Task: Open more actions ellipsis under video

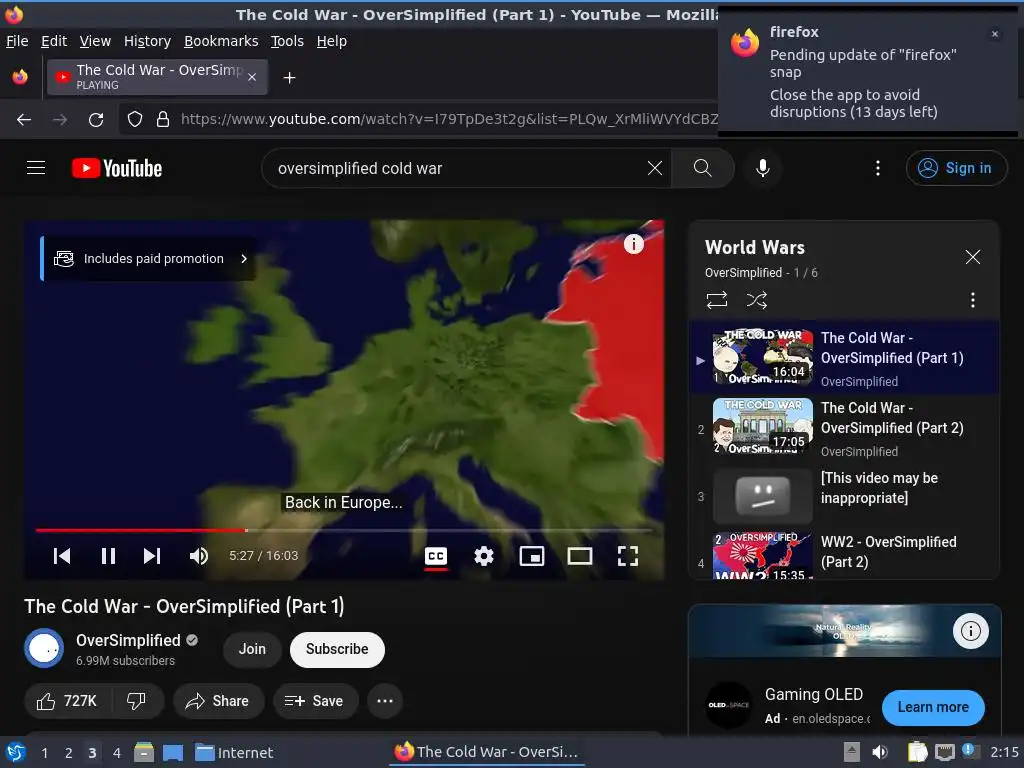Action: coord(385,701)
